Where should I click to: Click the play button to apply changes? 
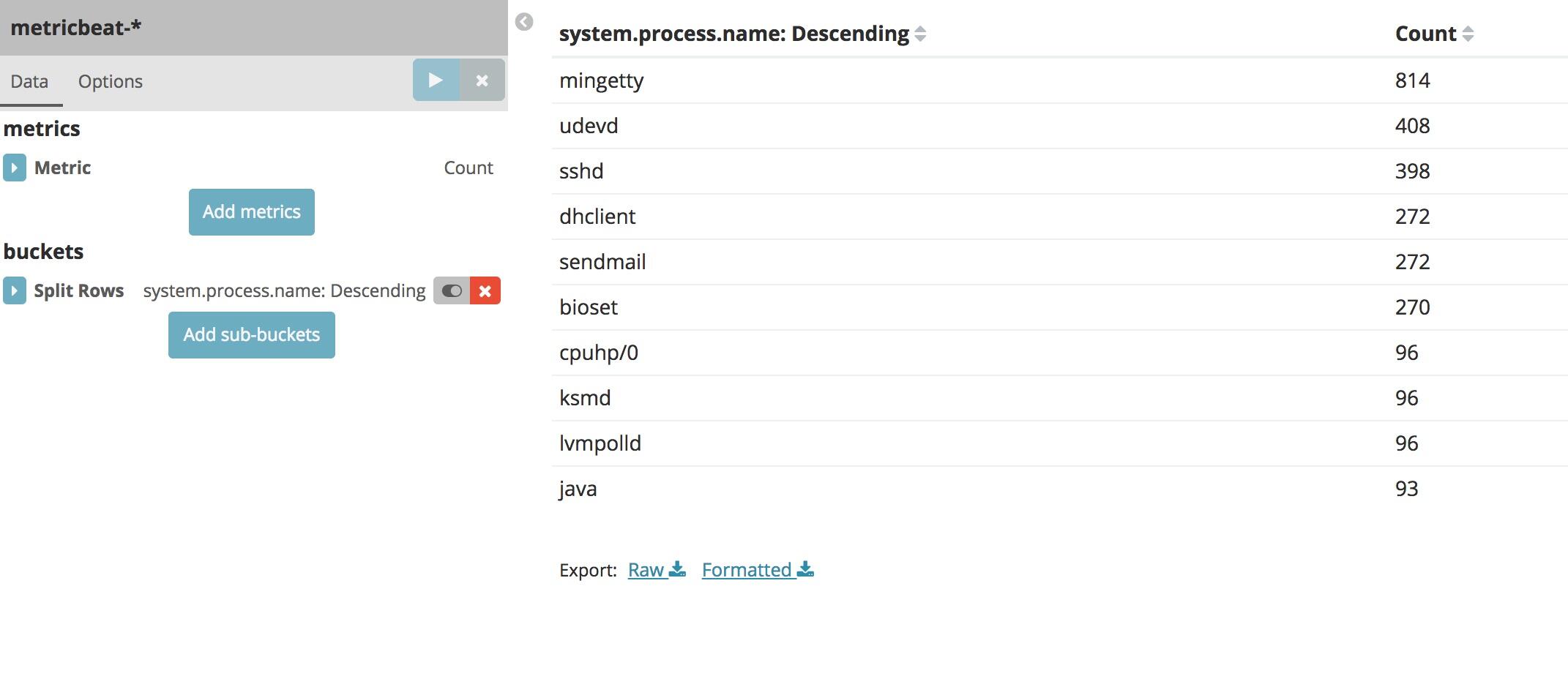pos(436,80)
